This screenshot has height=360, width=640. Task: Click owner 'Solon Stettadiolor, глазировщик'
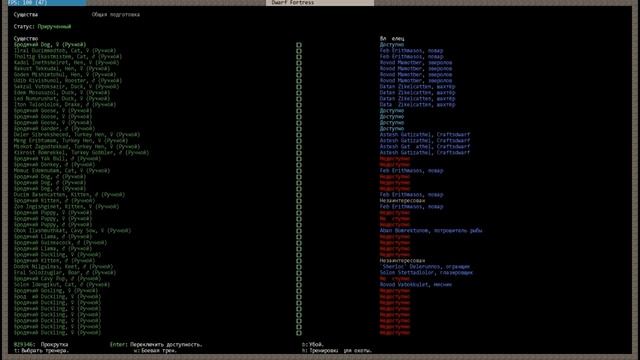point(426,273)
